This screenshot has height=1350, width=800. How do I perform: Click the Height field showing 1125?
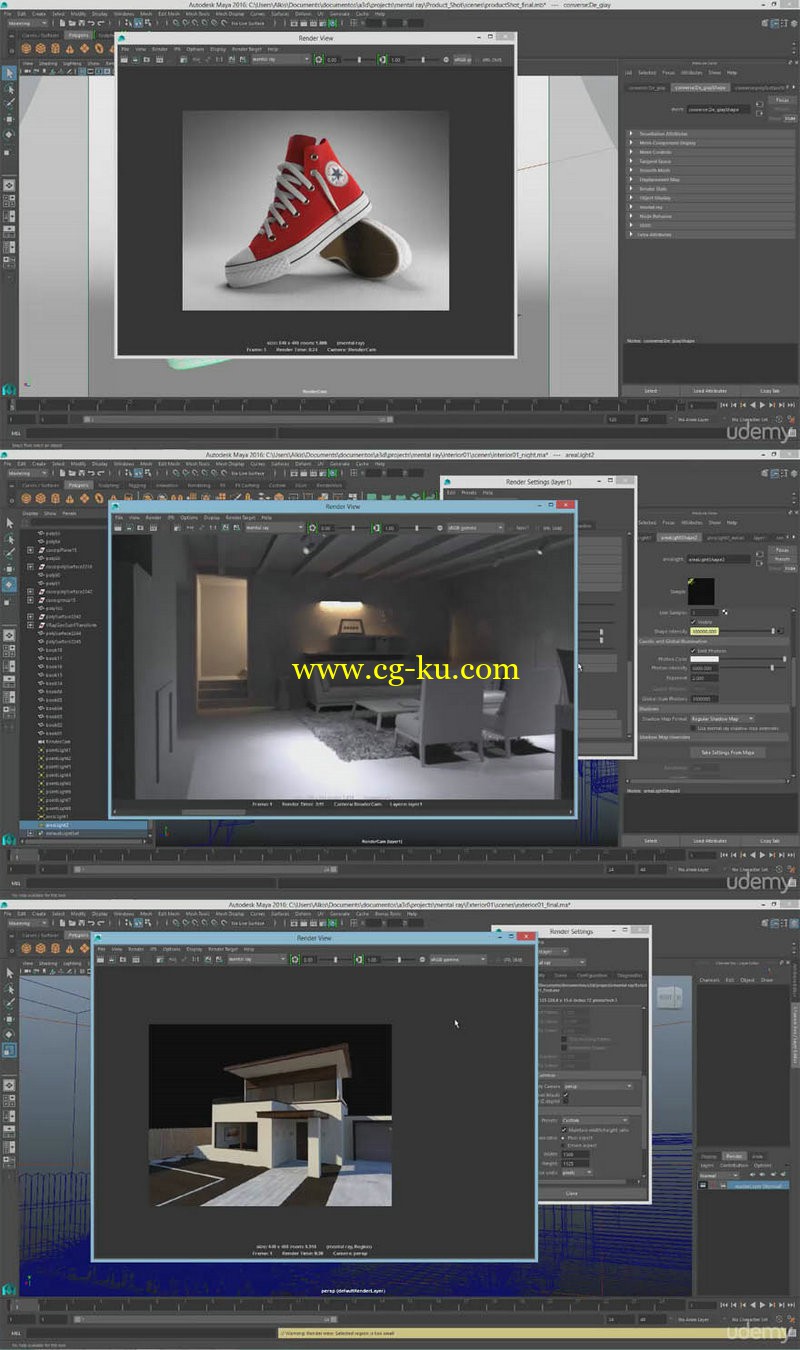576,1163
